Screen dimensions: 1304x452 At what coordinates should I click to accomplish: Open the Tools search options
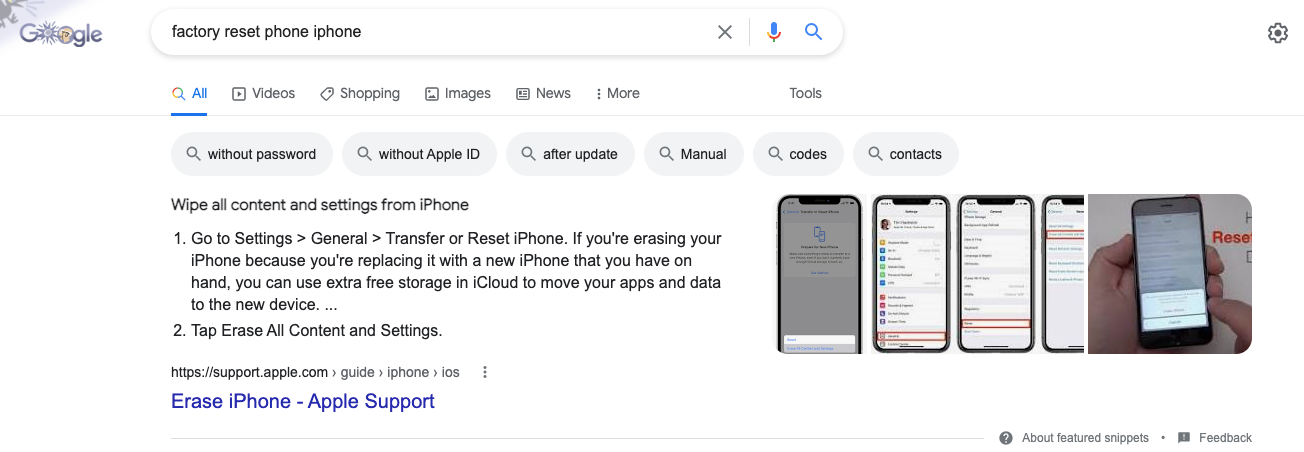pos(805,93)
